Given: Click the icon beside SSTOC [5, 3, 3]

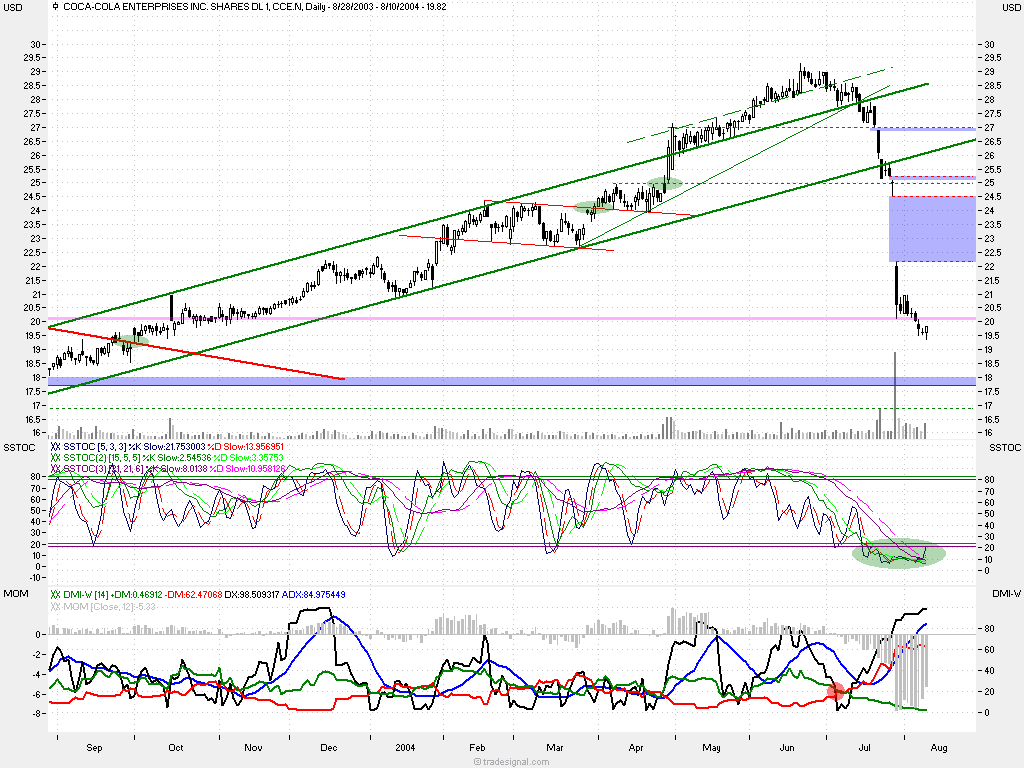Looking at the screenshot, I should tap(56, 447).
